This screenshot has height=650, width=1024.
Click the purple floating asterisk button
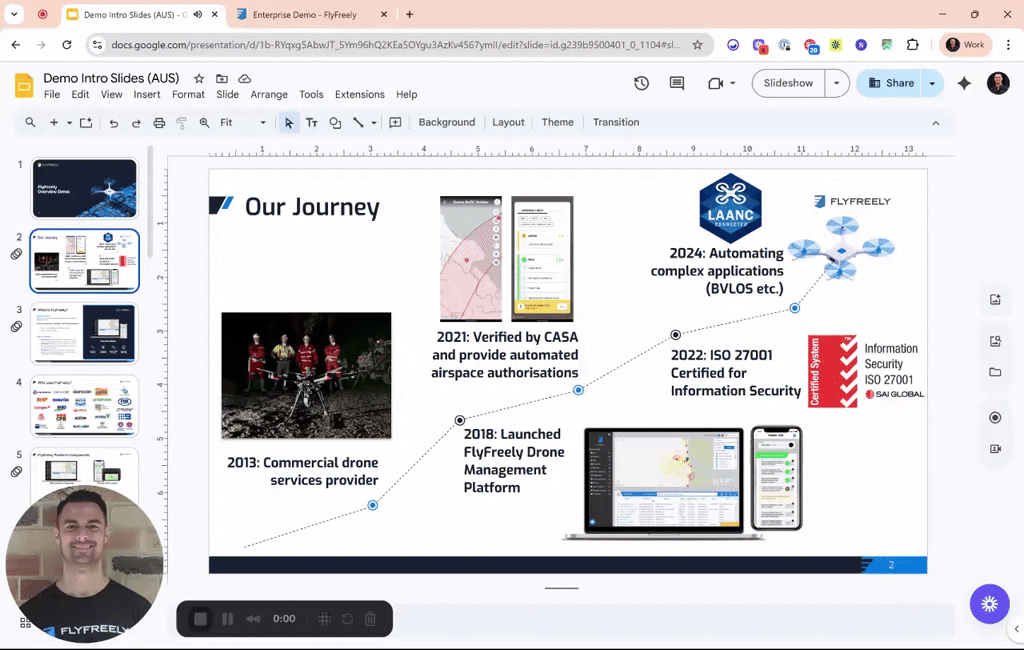coord(989,604)
